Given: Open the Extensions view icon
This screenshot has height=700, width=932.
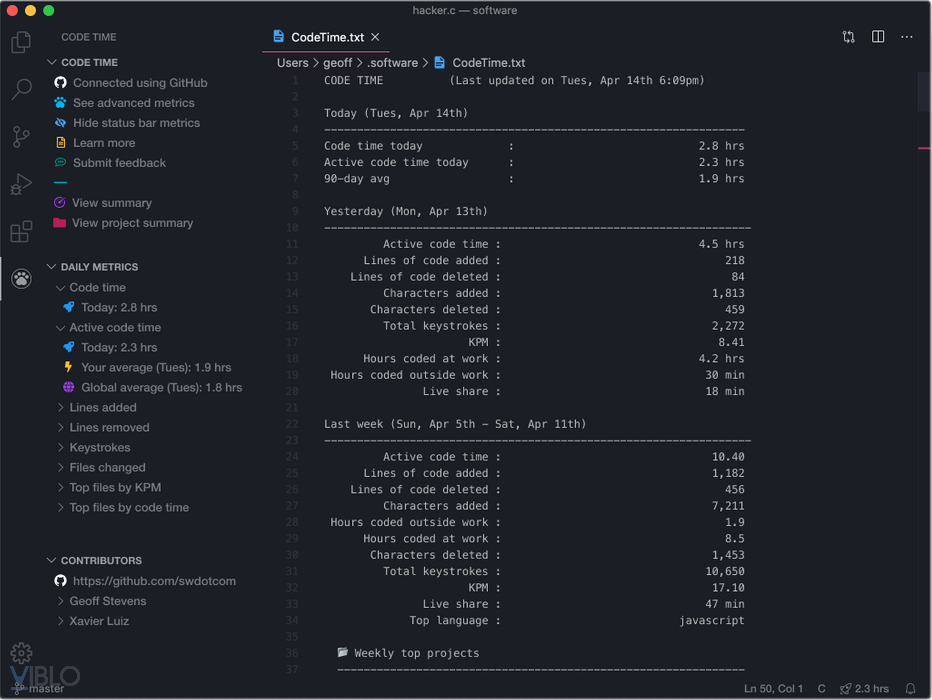Looking at the screenshot, I should click(21, 232).
